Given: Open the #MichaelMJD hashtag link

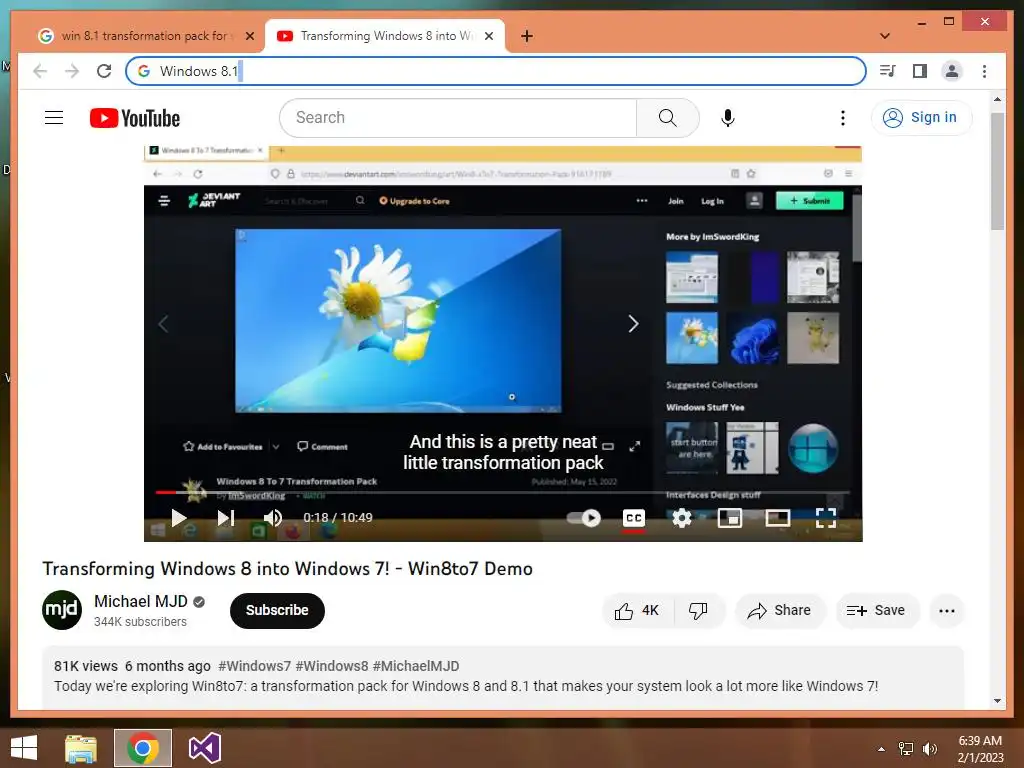Looking at the screenshot, I should click(416, 666).
